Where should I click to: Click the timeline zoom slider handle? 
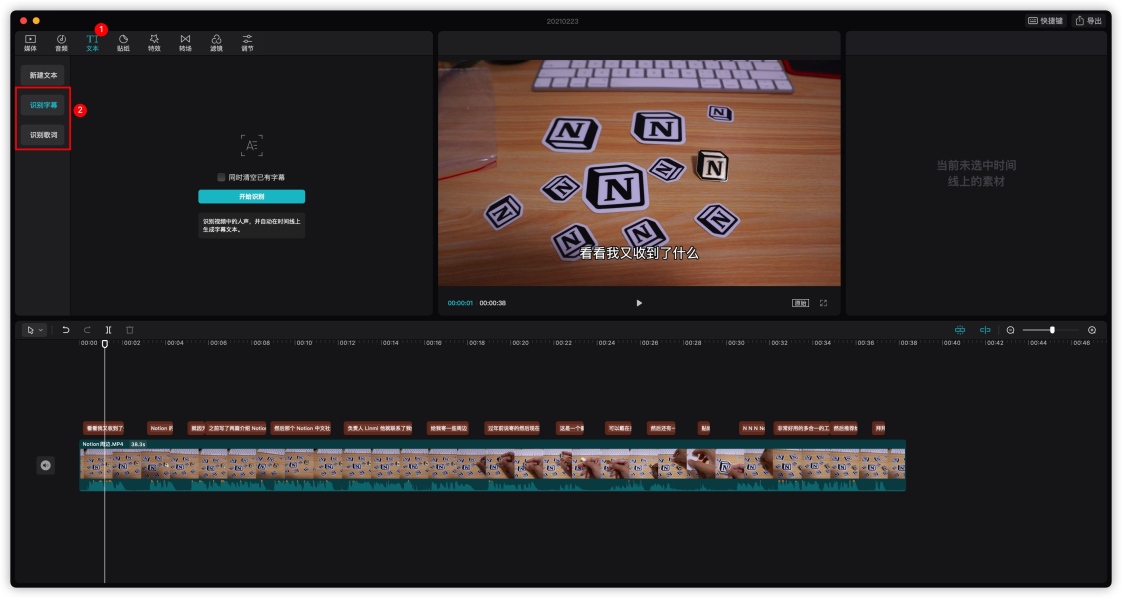[x=1052, y=330]
